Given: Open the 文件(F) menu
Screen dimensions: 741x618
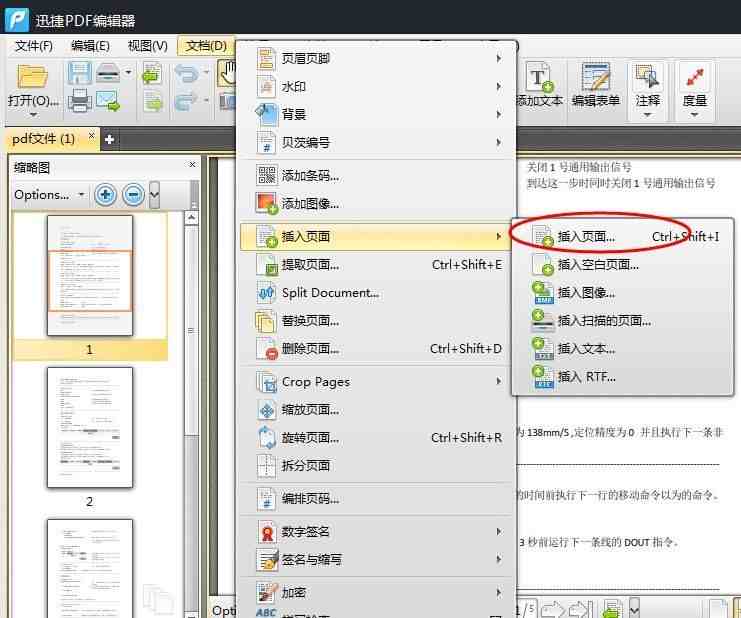Looking at the screenshot, I should coord(34,46).
